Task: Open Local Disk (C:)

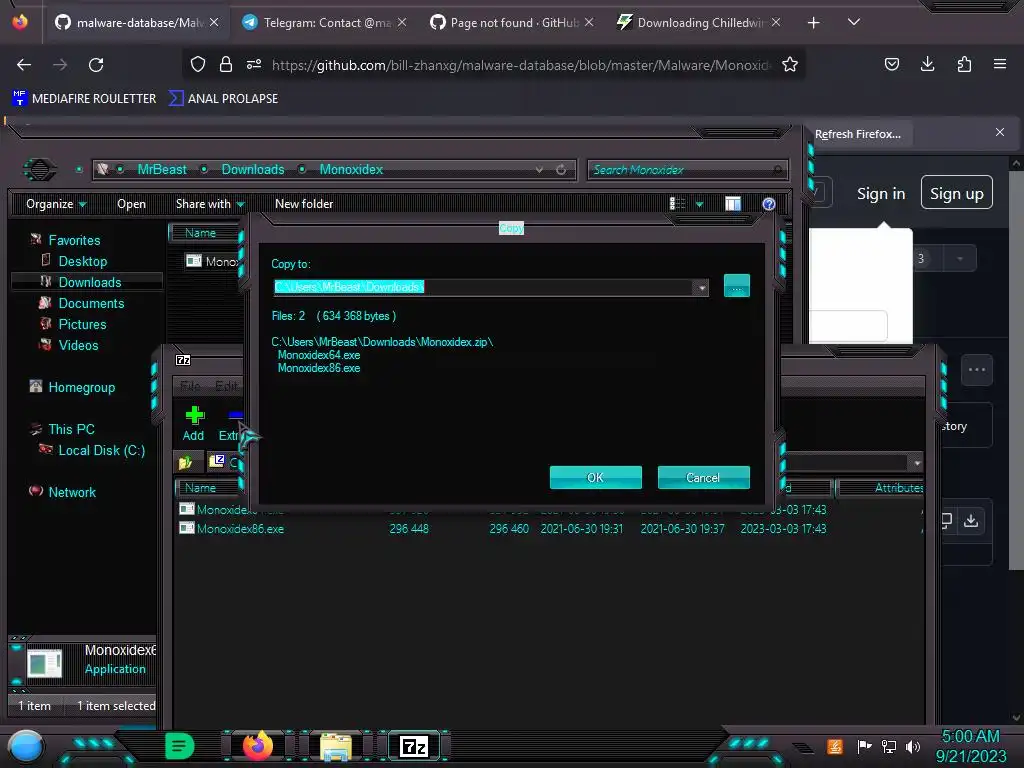Action: [x=101, y=450]
